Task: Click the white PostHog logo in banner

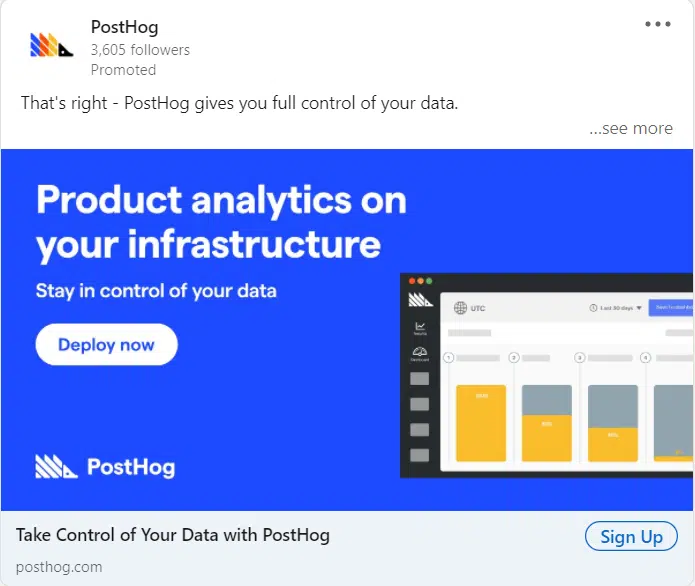Action: click(x=105, y=467)
